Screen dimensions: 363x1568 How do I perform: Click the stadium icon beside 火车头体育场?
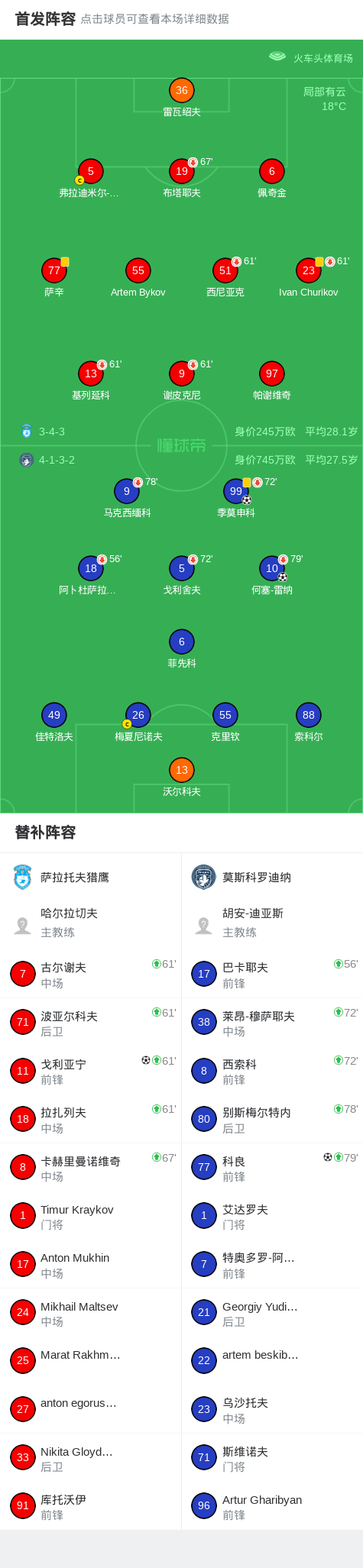[x=277, y=57]
